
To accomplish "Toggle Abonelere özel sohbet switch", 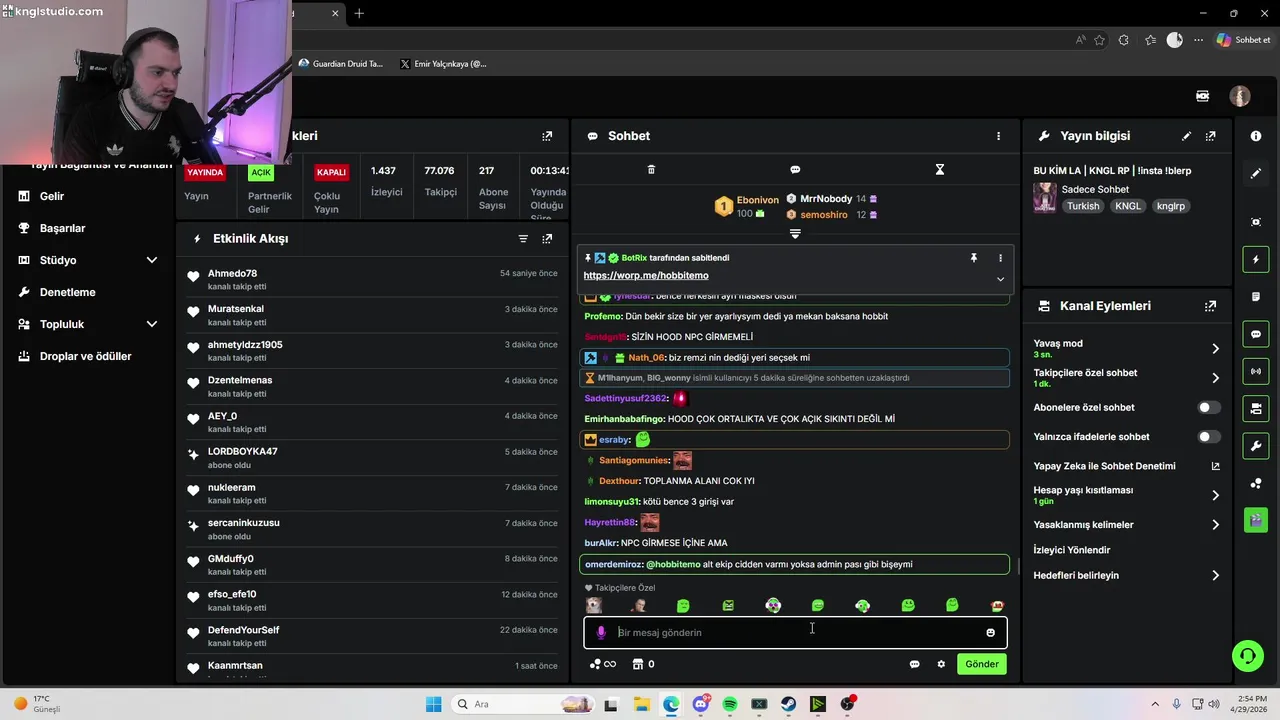I will [x=1209, y=408].
